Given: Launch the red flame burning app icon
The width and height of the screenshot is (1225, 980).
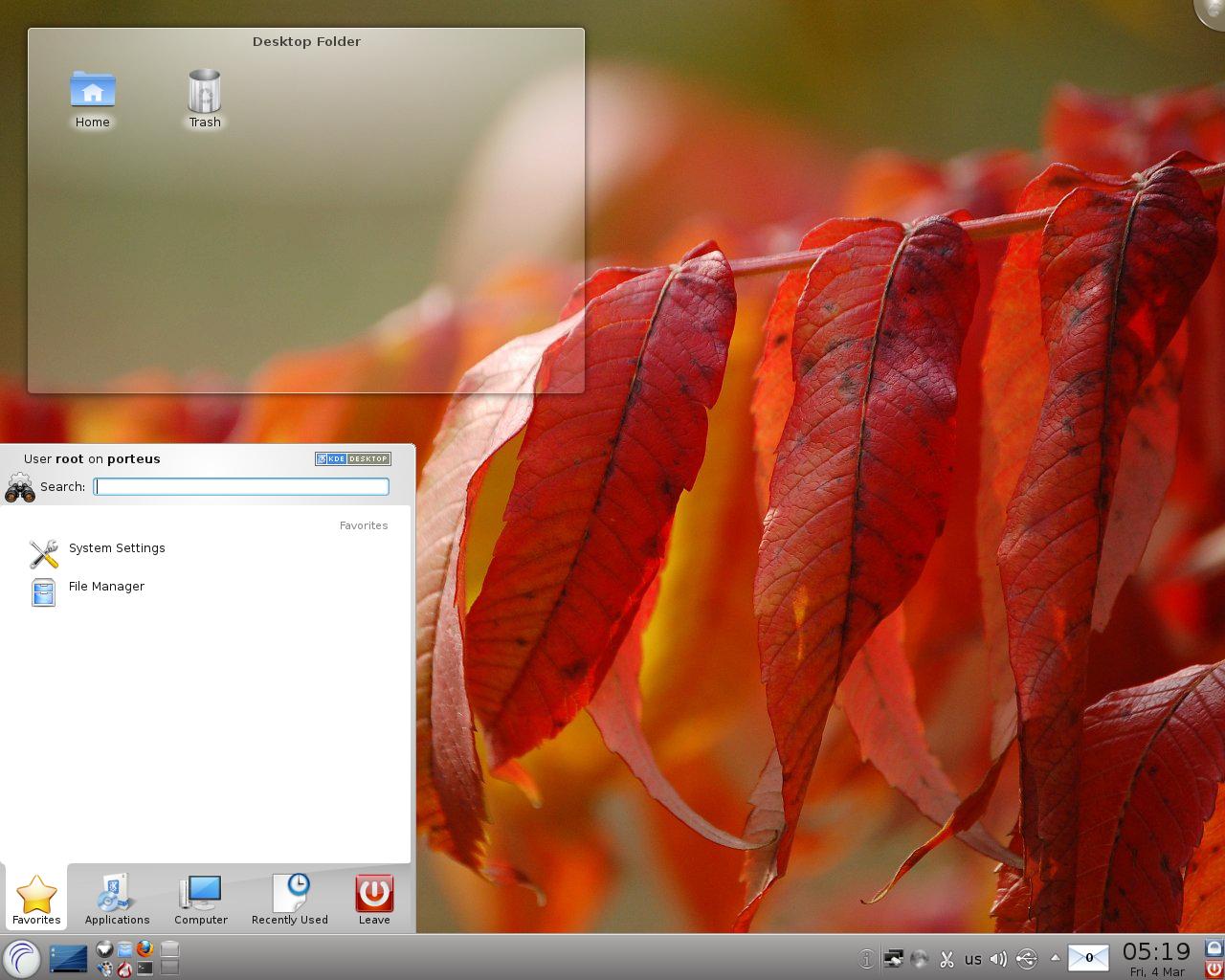Looking at the screenshot, I should (x=124, y=969).
